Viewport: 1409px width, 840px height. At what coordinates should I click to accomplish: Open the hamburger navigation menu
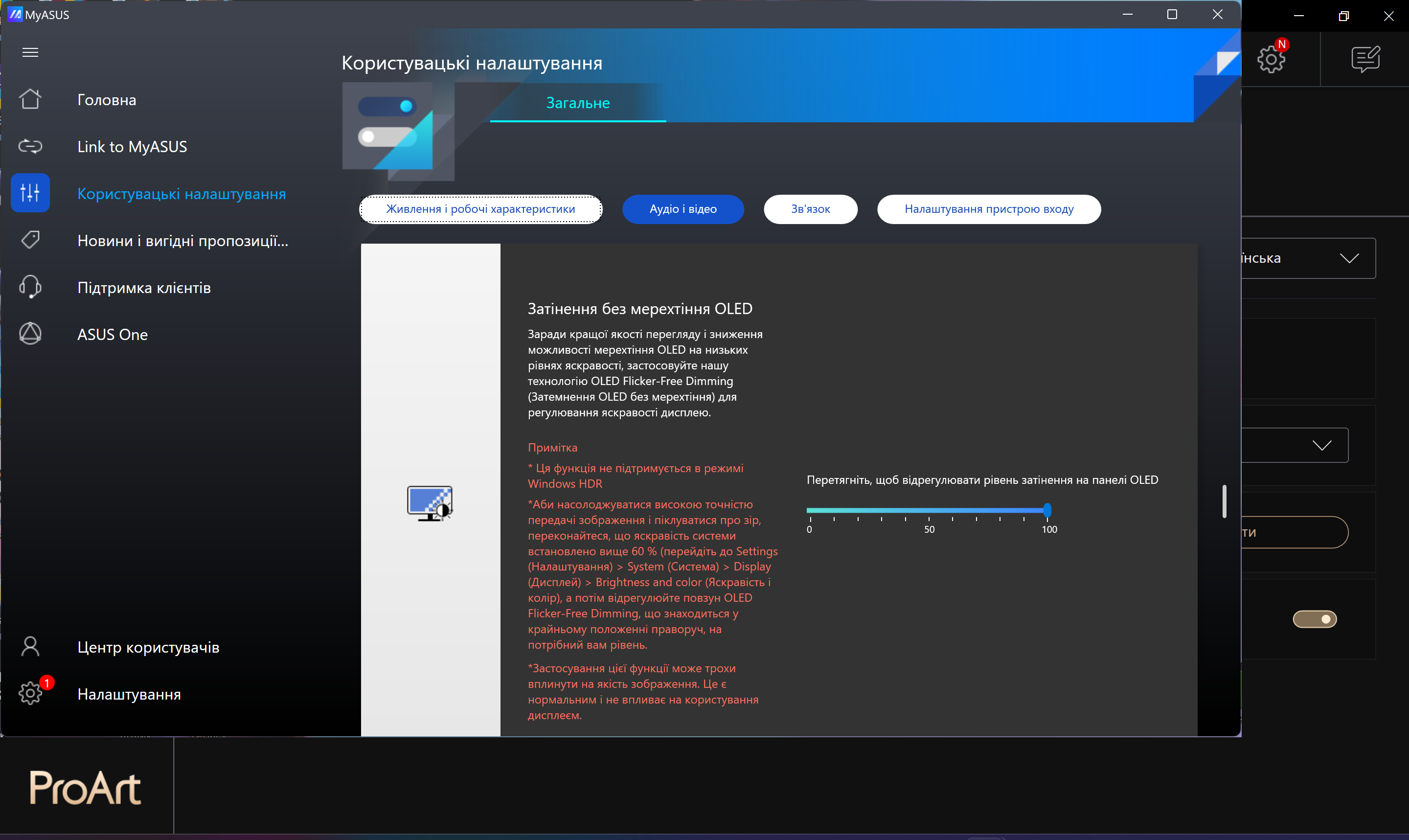pos(30,53)
